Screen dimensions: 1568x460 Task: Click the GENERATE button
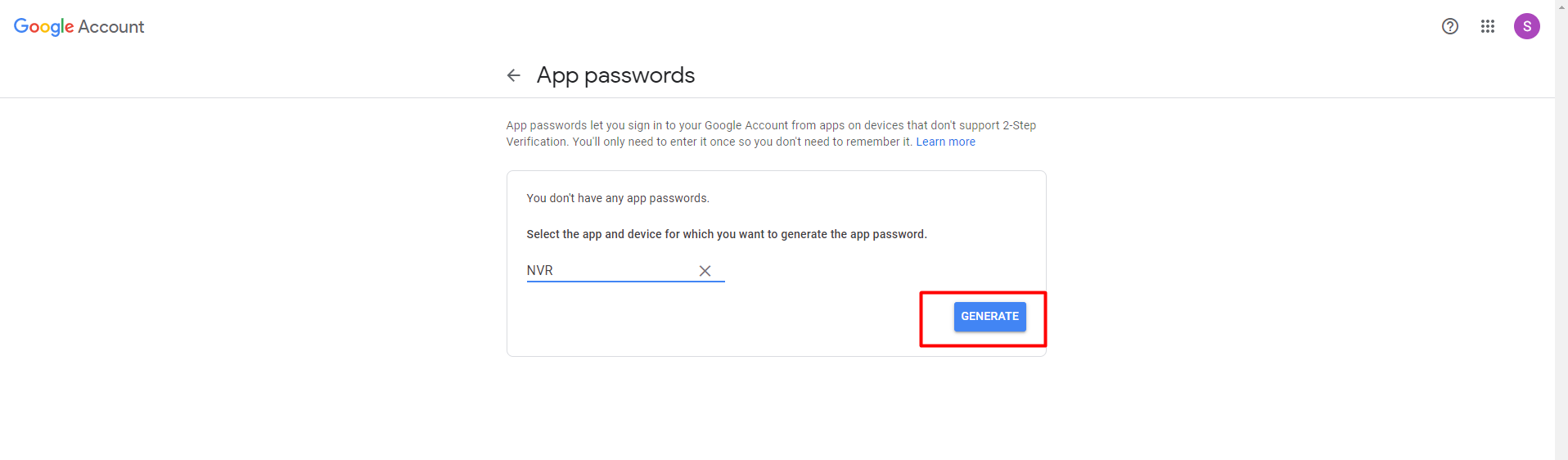(x=989, y=317)
